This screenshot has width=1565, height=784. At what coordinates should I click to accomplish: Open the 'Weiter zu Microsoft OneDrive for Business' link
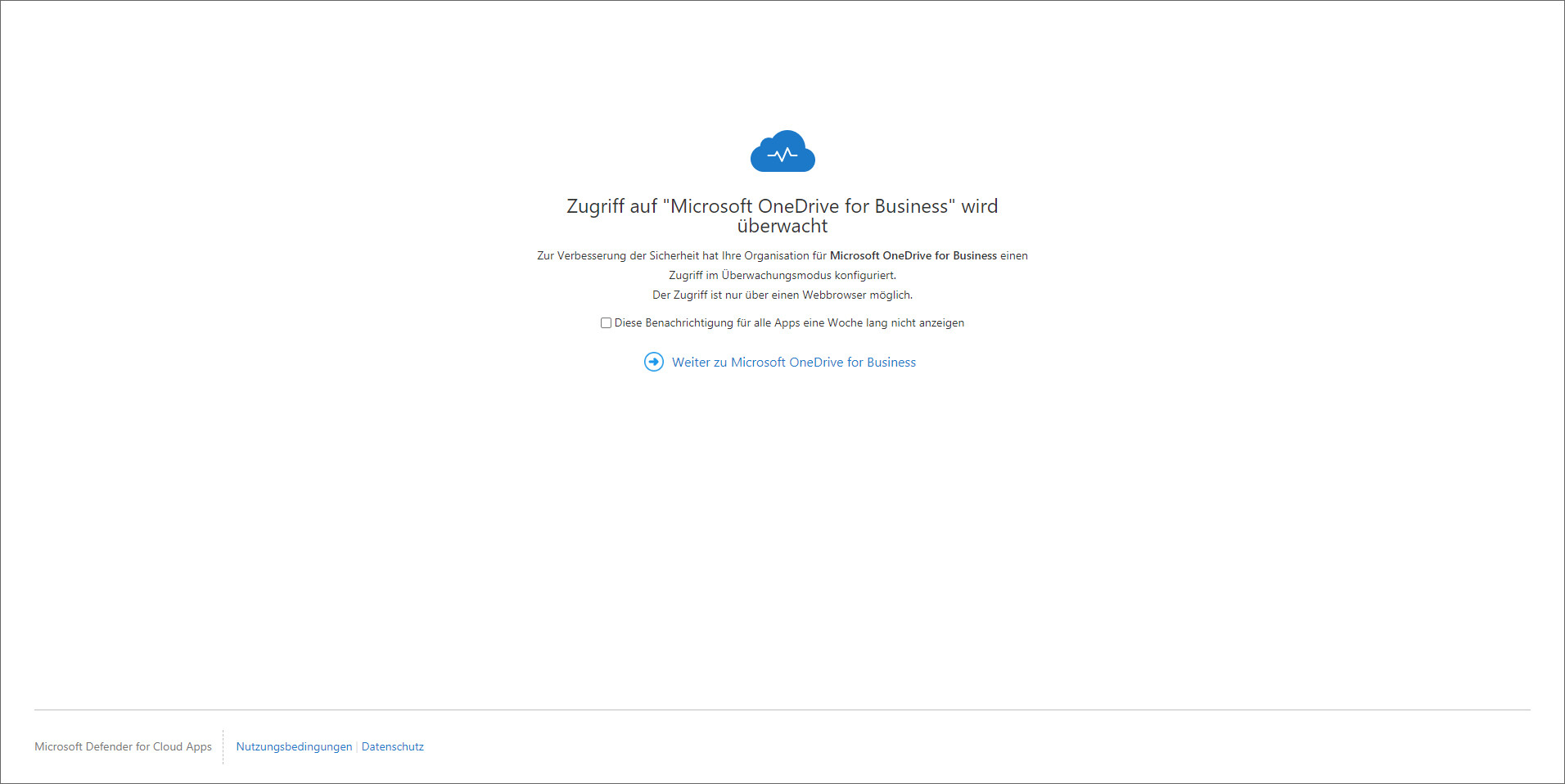pos(793,363)
